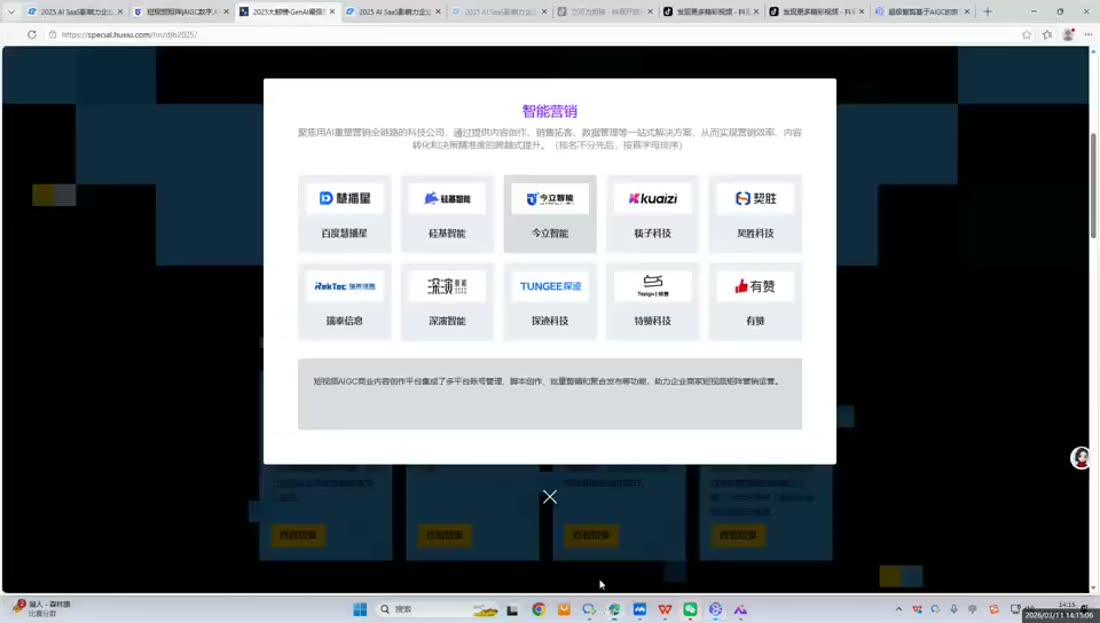
Task: Open a new browser tab
Action: point(987,12)
